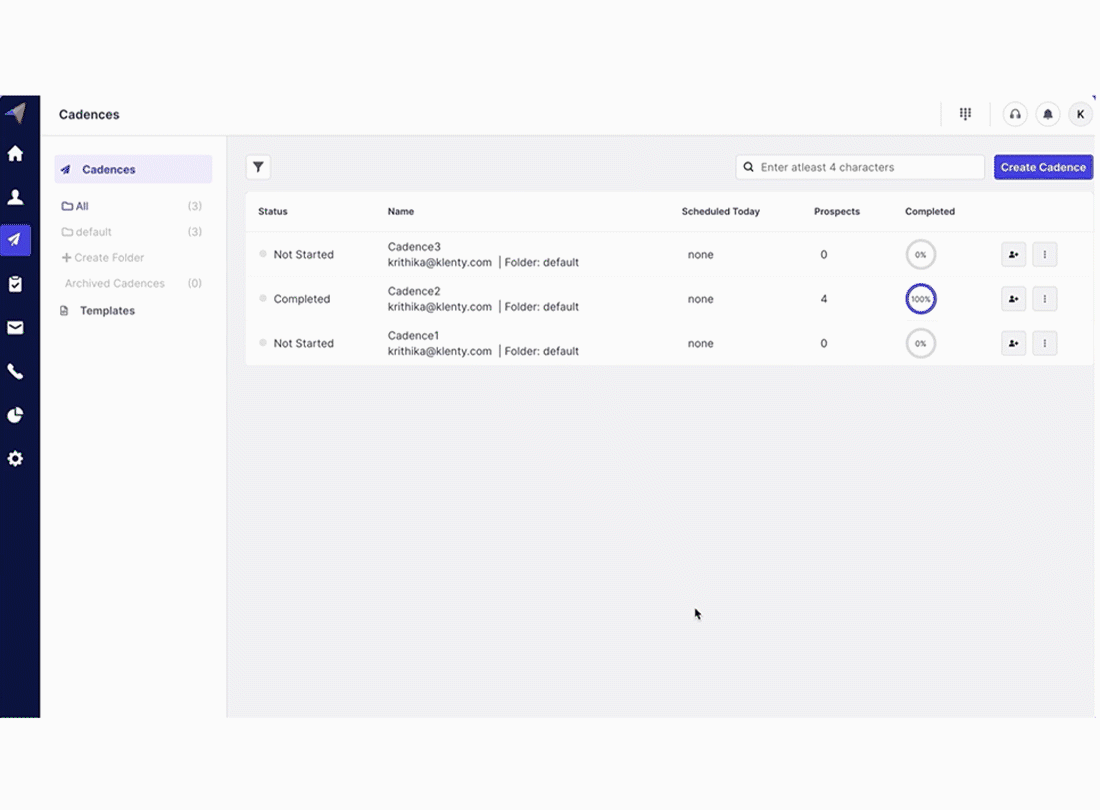The height and width of the screenshot is (810, 1100).
Task: Click the 100% completion ring for Cadence2
Action: (x=920, y=299)
